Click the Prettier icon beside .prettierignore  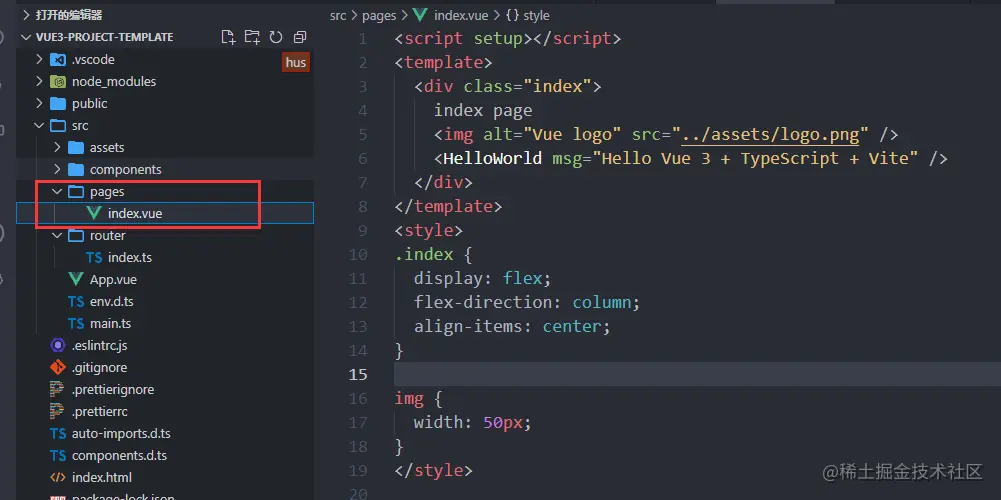pyautogui.click(x=58, y=390)
